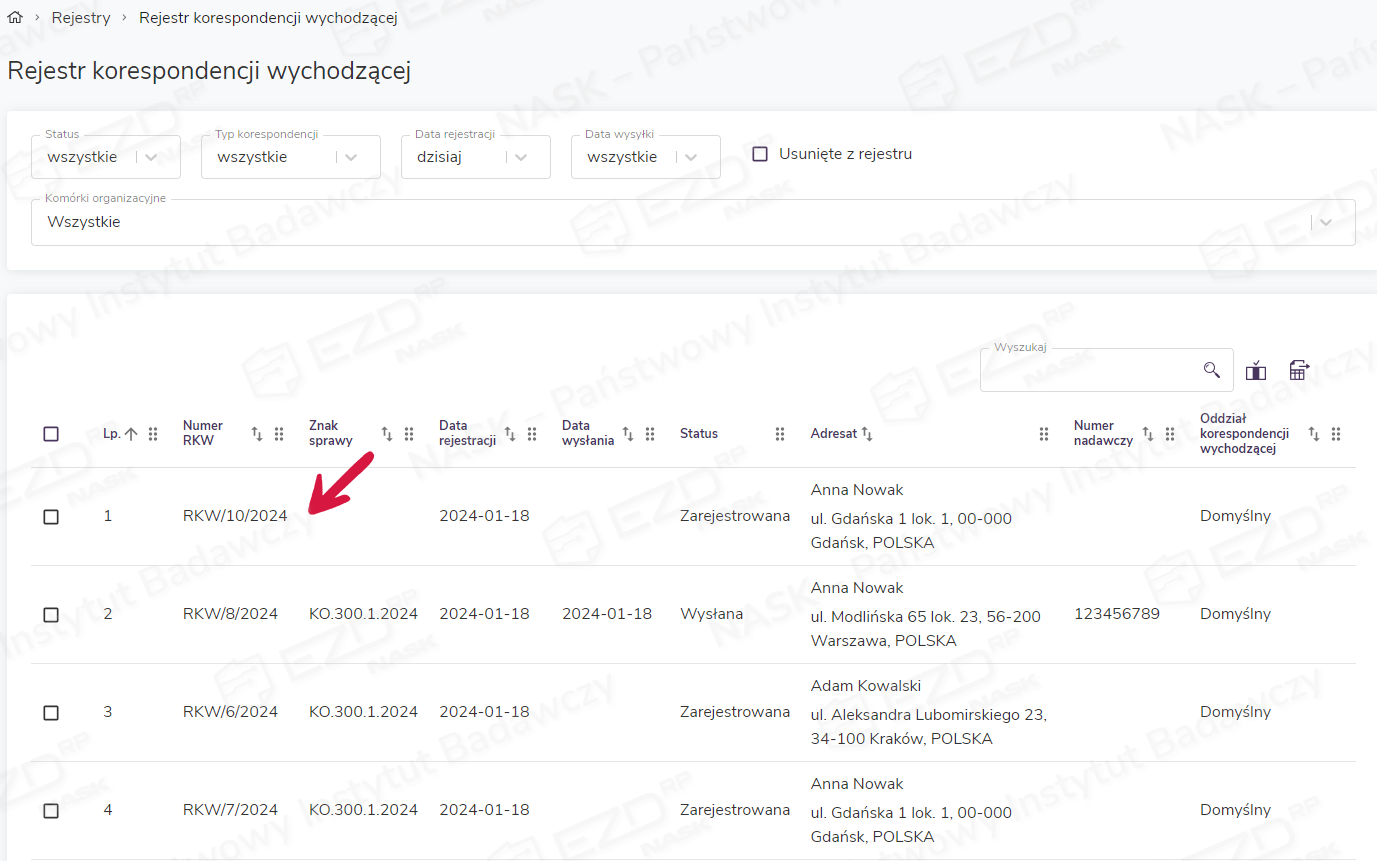1377x861 pixels.
Task: Click the home icon in breadcrumb
Action: coord(15,18)
